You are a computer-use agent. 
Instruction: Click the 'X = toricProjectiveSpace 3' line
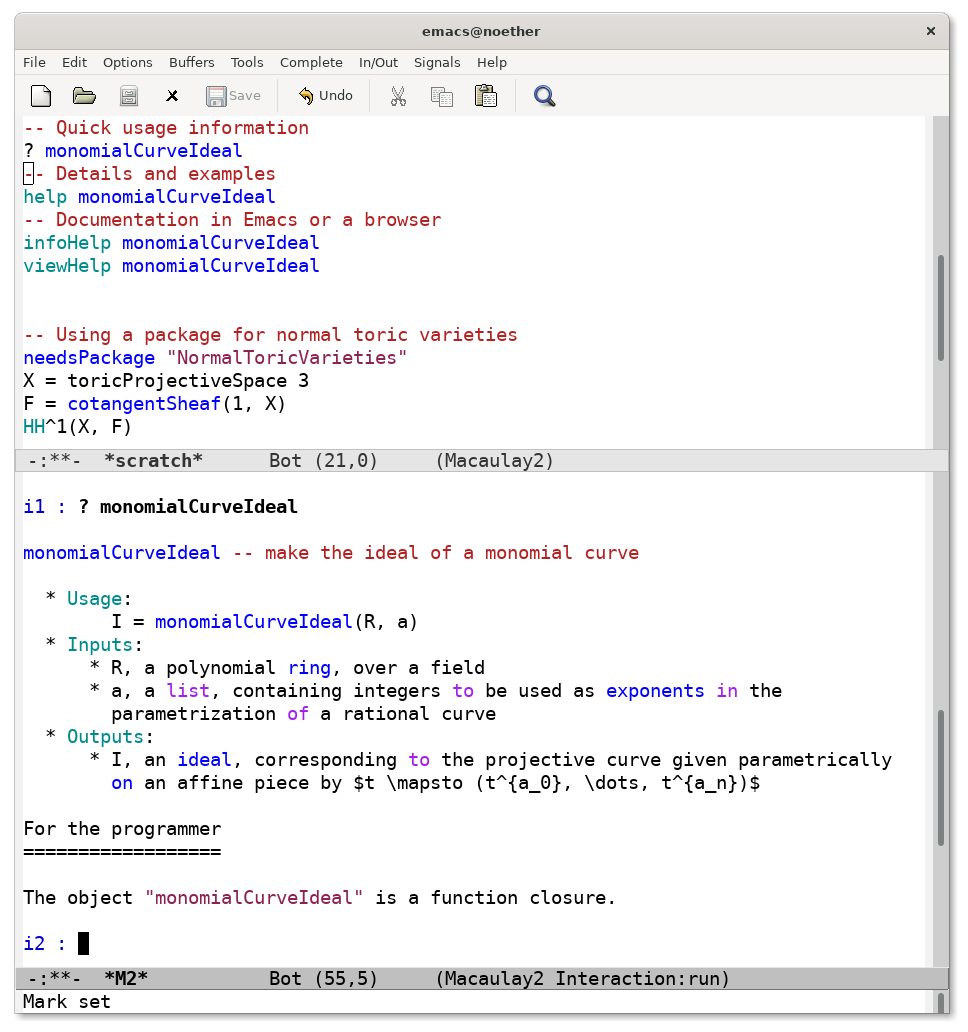[166, 381]
